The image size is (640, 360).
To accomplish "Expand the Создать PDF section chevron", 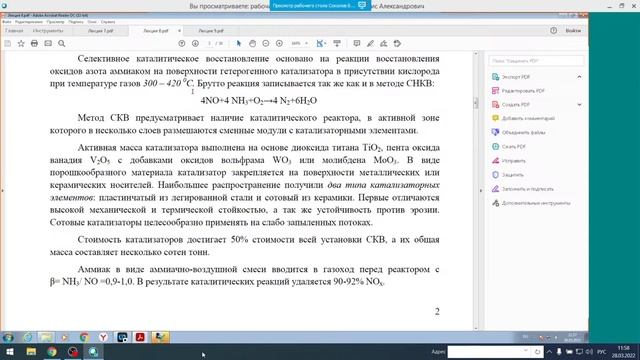I will tap(579, 104).
